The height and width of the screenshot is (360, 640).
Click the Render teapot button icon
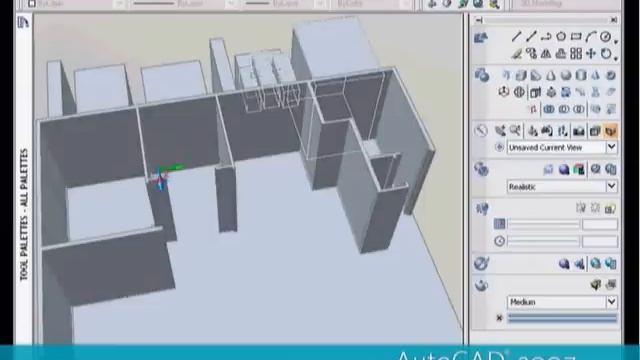coord(596,285)
